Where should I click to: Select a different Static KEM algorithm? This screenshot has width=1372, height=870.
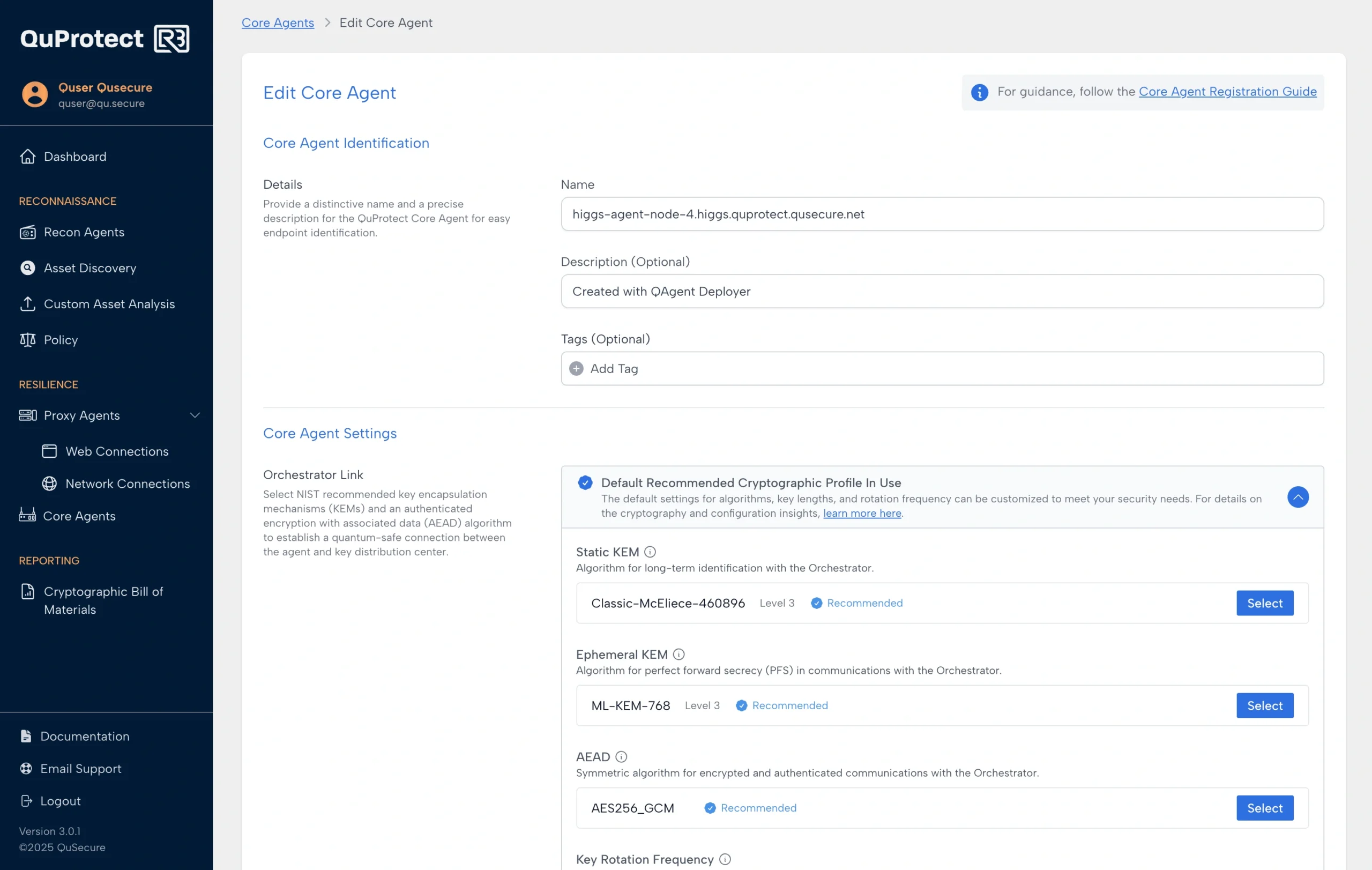pos(1264,603)
